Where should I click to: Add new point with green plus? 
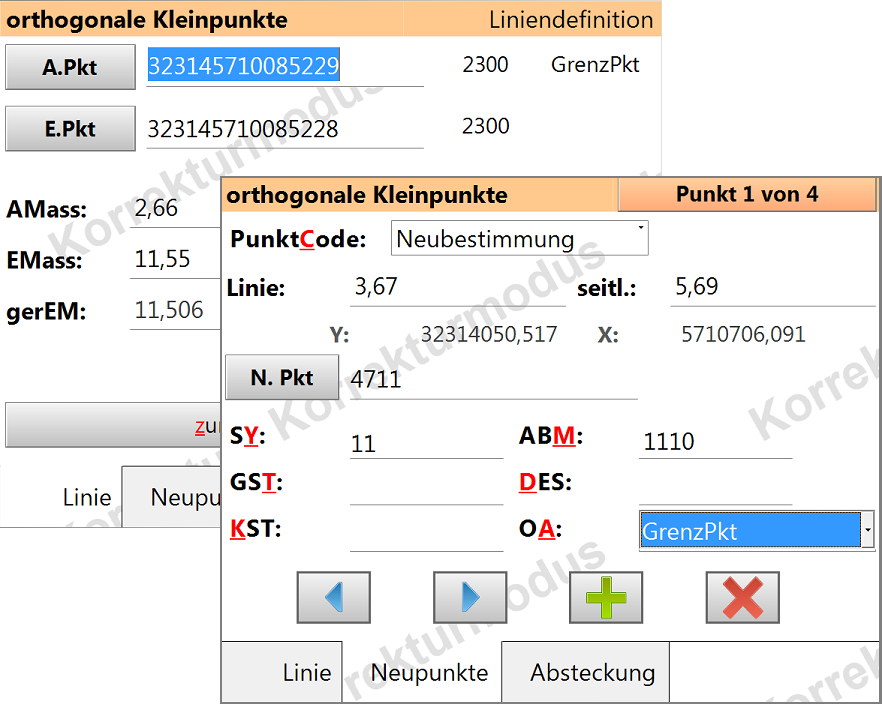(x=606, y=597)
